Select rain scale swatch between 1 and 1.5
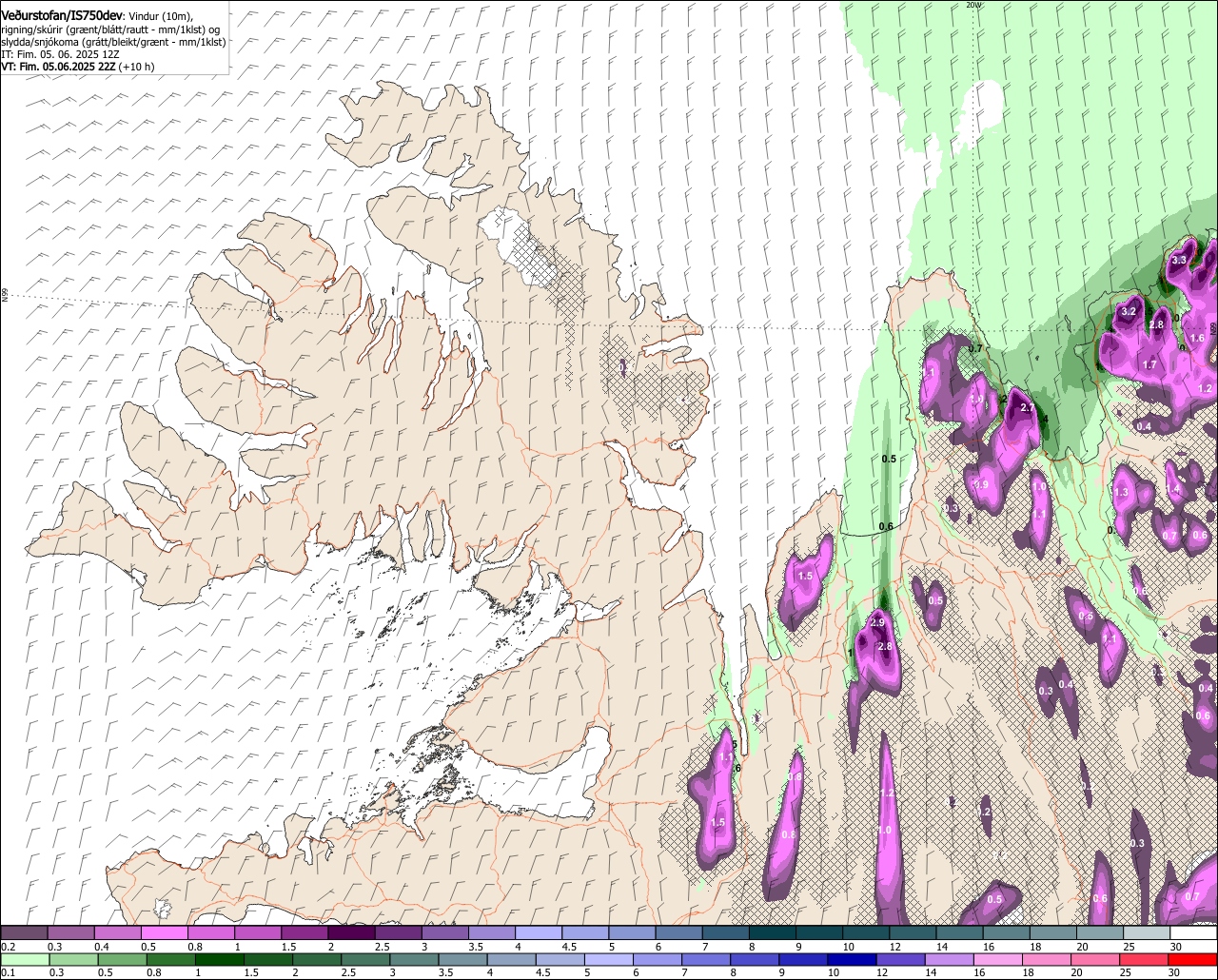1218x980 pixels. pos(221,959)
